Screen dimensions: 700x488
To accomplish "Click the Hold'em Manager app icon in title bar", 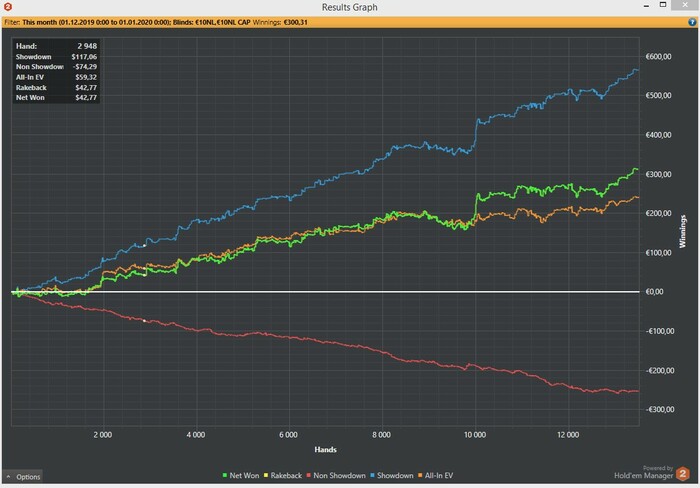I will 8,7.
